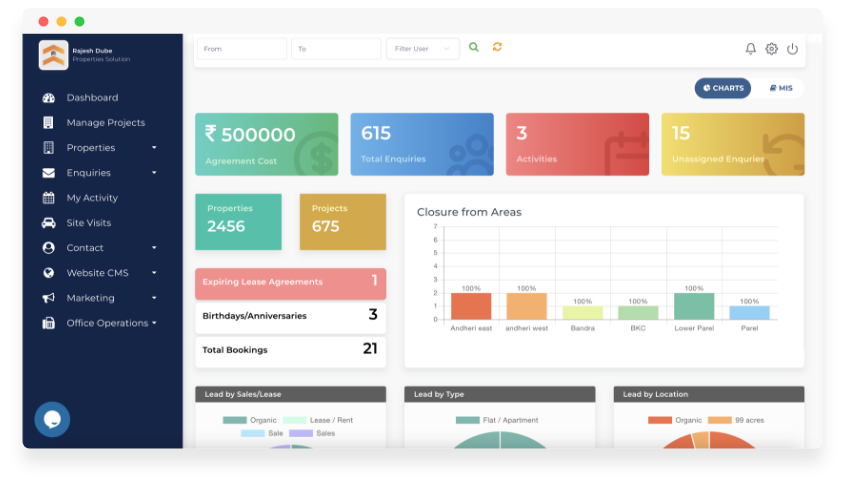The height and width of the screenshot is (485, 845).
Task: Click the Lower Parel bar in chart
Action: (x=693, y=306)
